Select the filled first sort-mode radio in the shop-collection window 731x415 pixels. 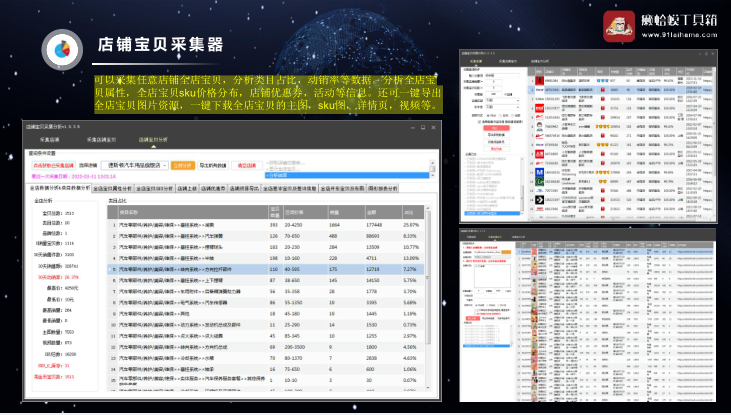488,116
